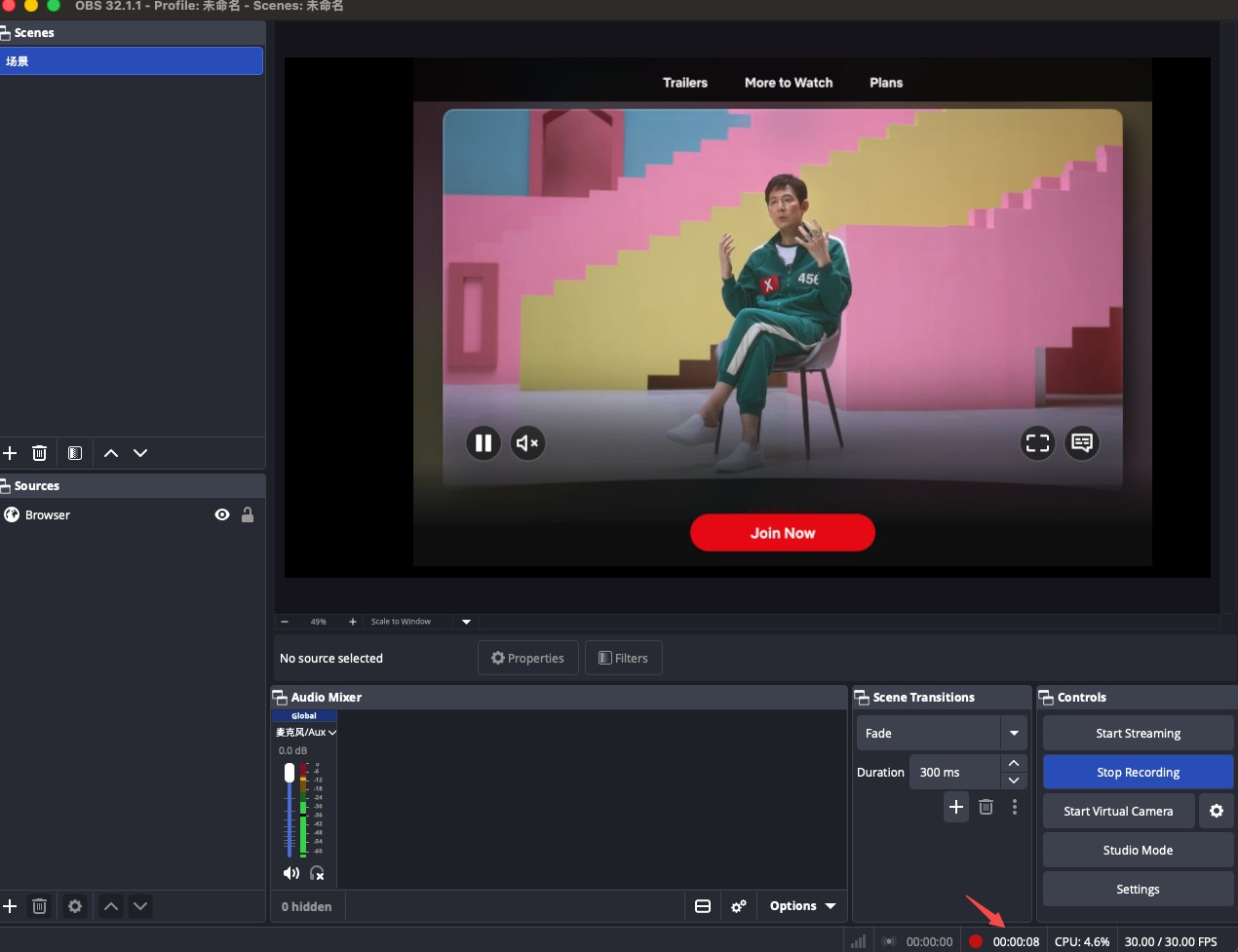
Task: Open source properties gear in Sources toolbar
Action: [x=75, y=906]
